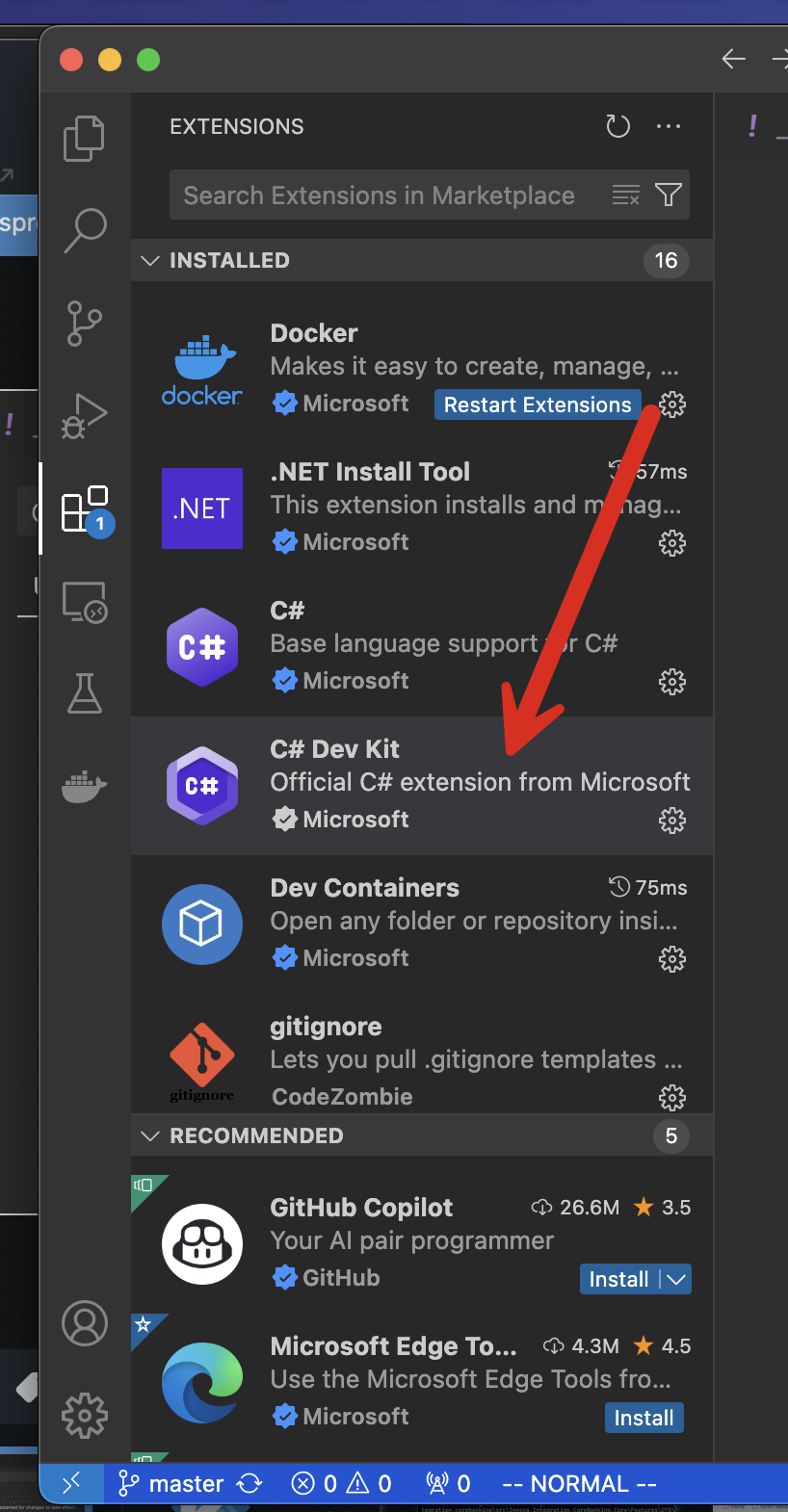
Task: Click in the Search Extensions in Marketplace field
Action: point(385,196)
